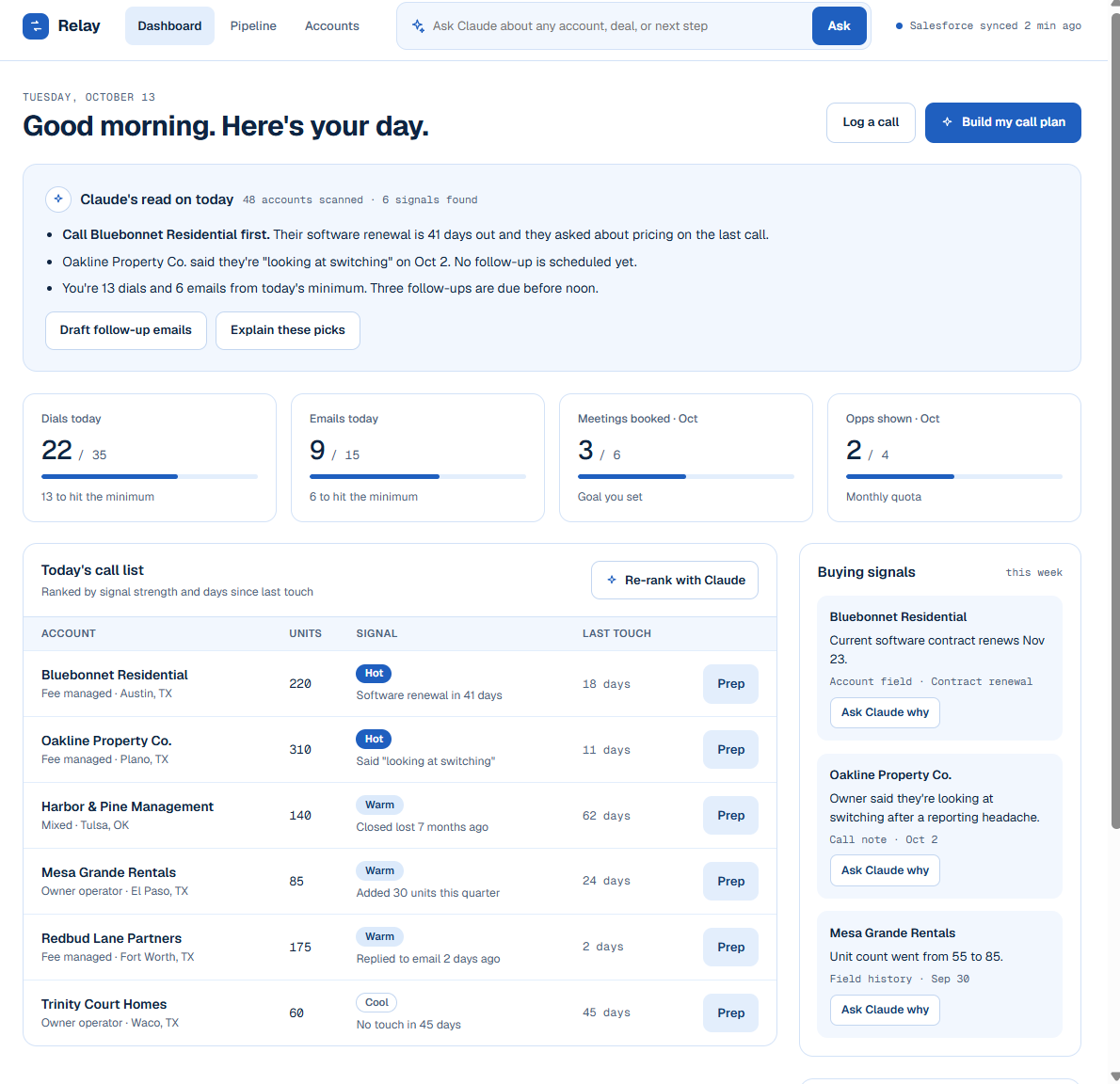Screen dimensions: 1120x1084
Task: Click the LAST TOUCH column header
Action: point(616,633)
